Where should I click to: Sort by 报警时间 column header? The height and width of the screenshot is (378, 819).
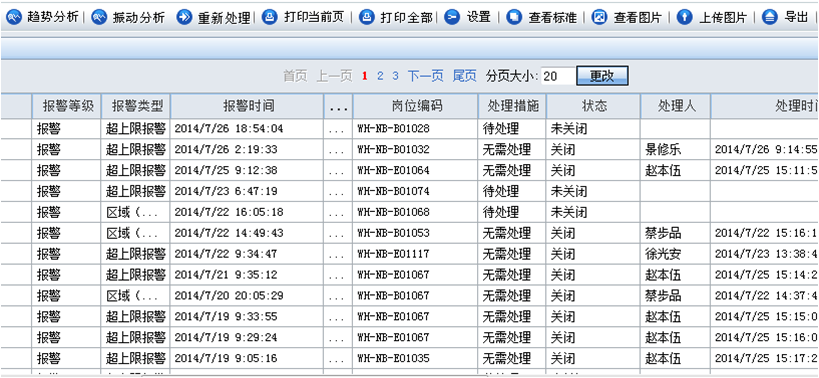coord(247,106)
